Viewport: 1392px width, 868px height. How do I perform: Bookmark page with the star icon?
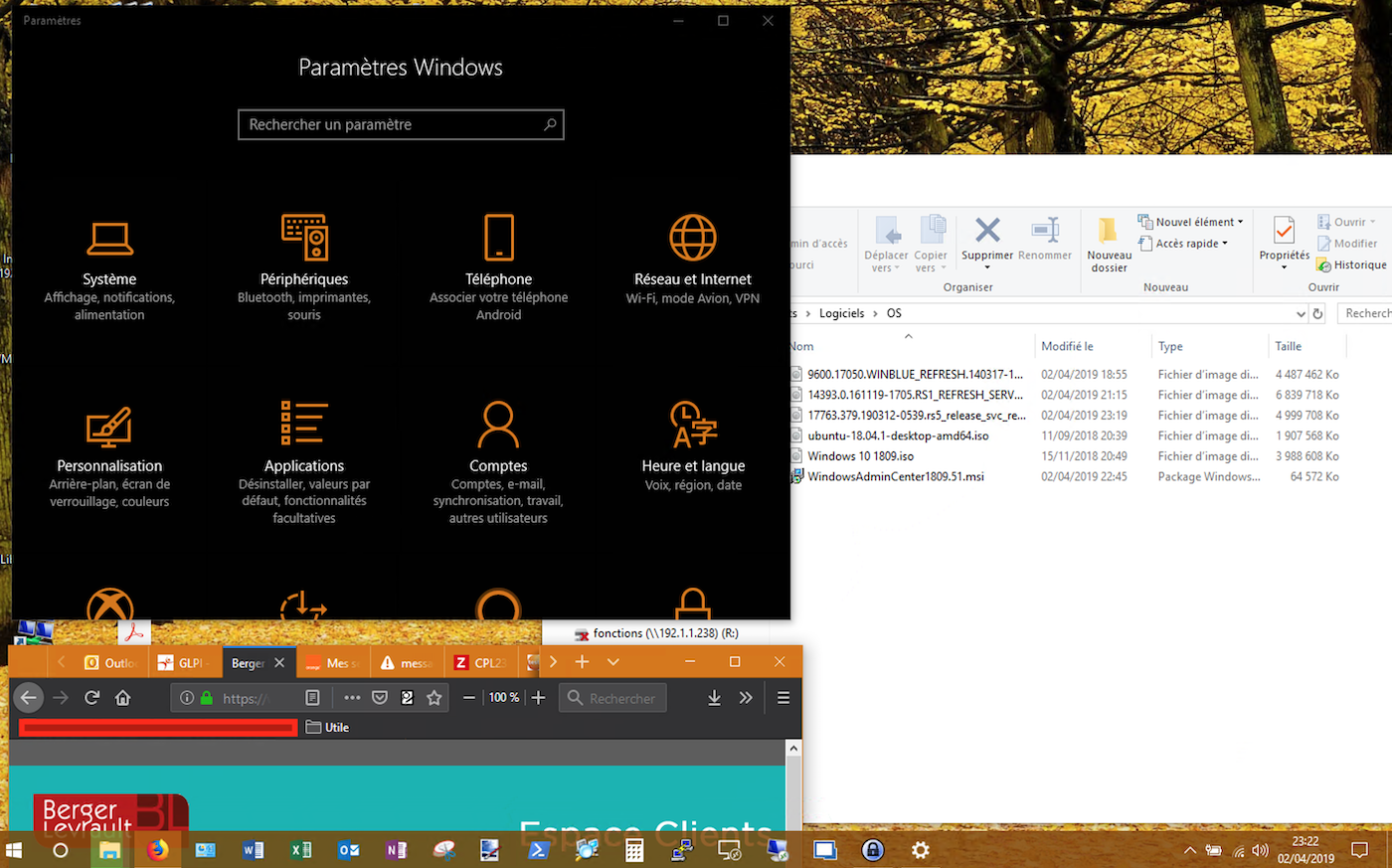[x=435, y=698]
